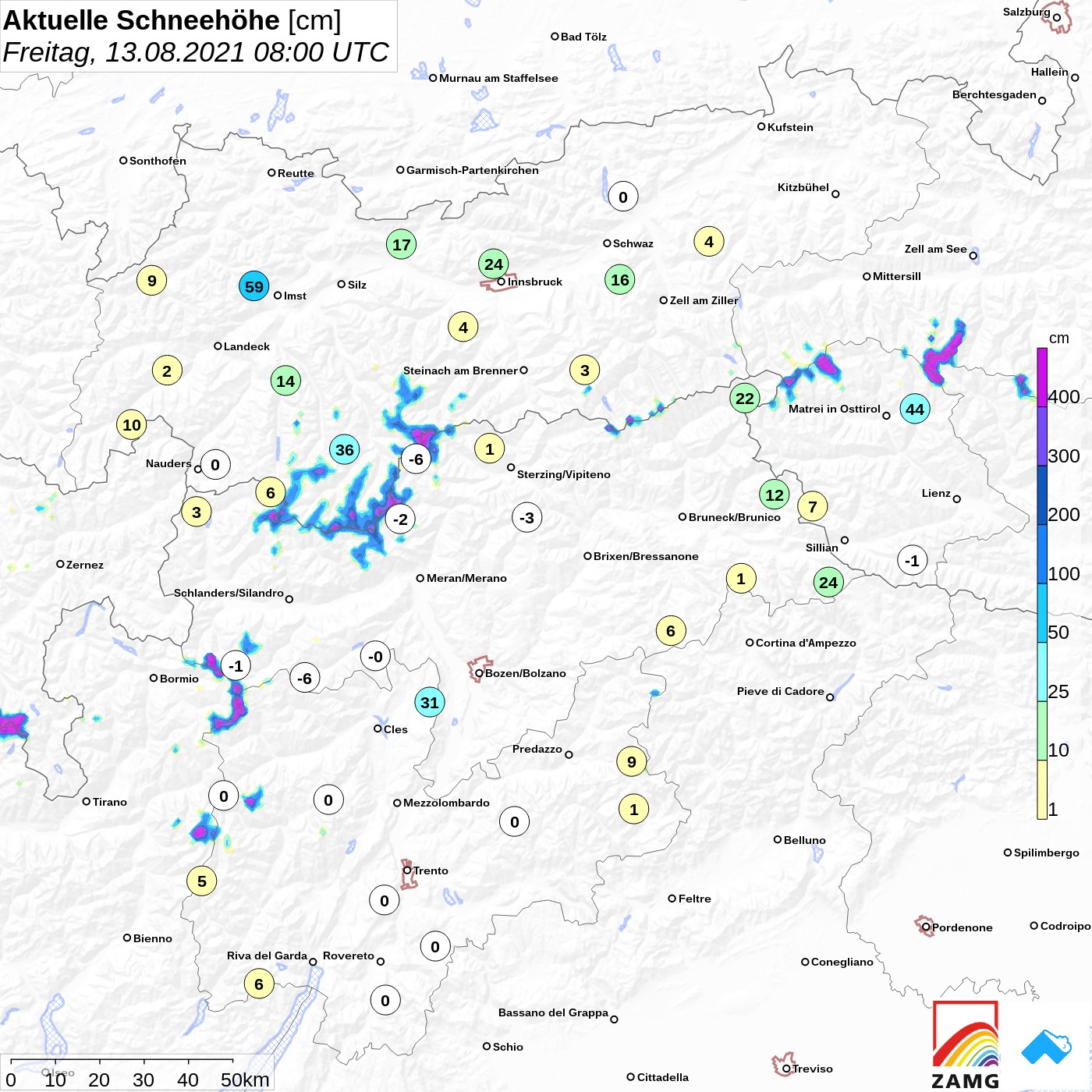Click the Zernez town label

pyautogui.click(x=85, y=565)
